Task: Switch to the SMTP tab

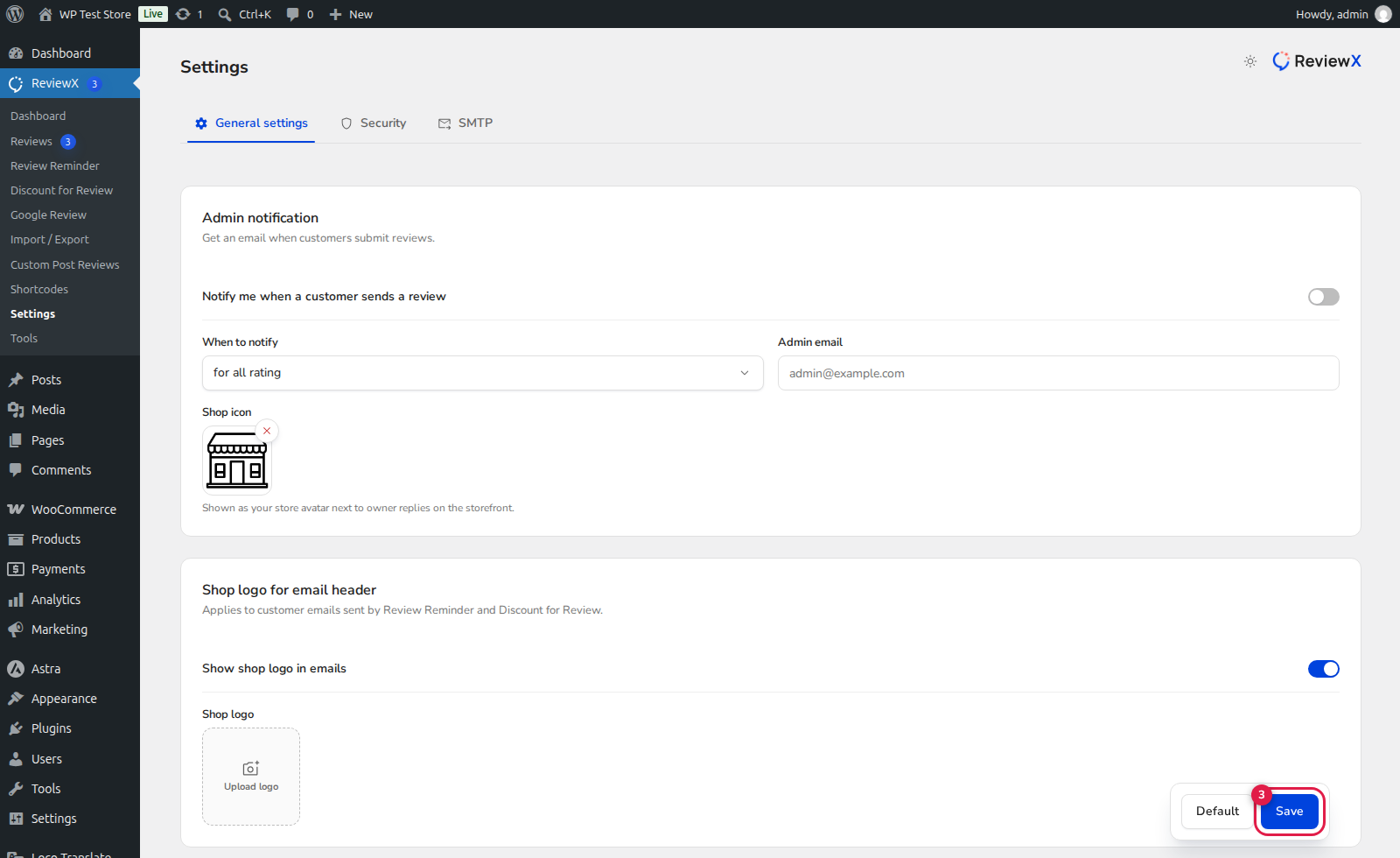Action: pos(465,123)
